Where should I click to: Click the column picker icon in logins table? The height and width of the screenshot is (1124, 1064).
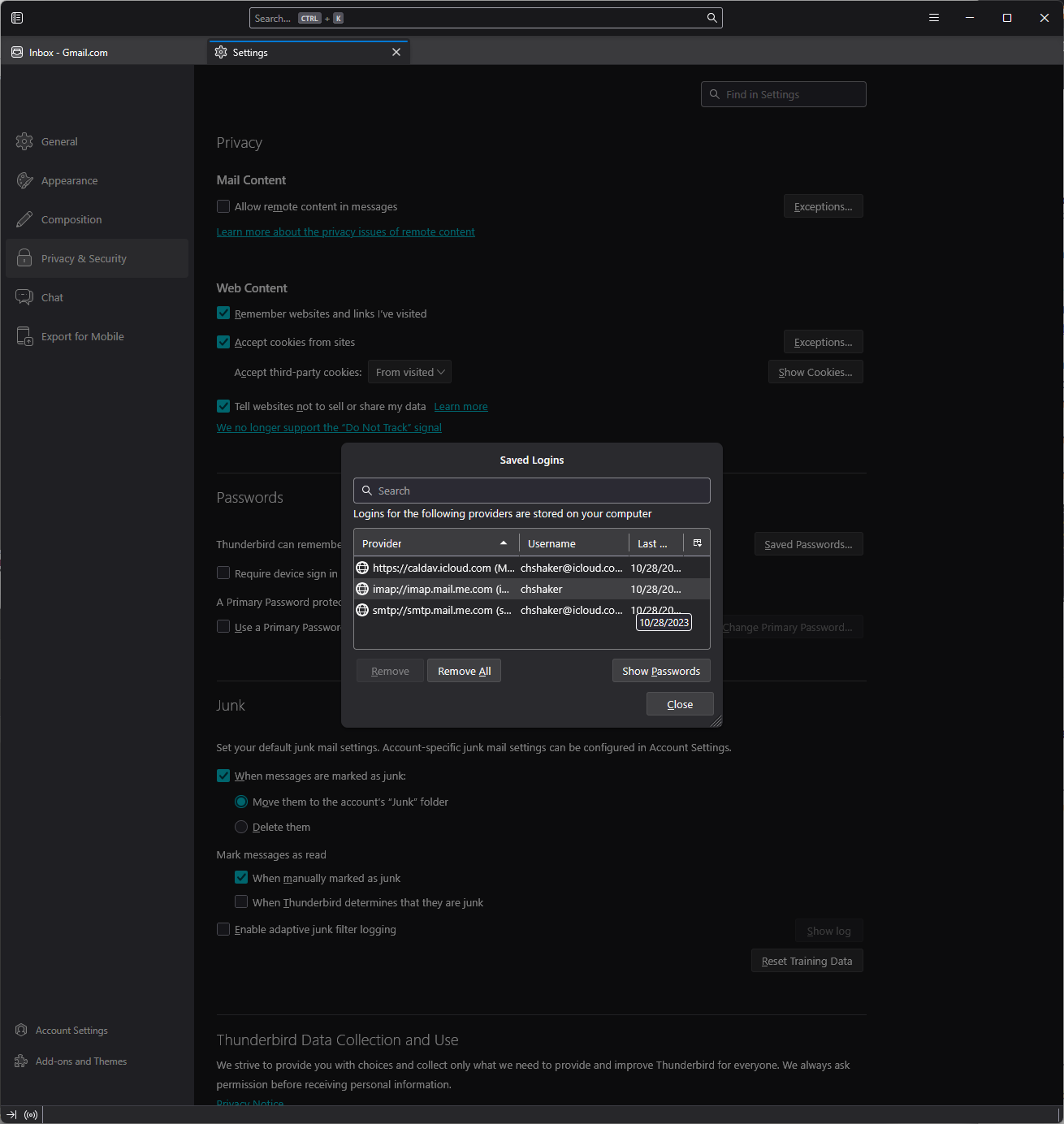point(697,543)
